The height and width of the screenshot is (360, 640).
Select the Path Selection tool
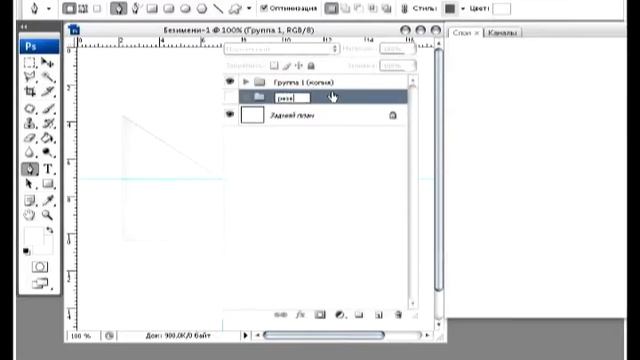click(x=29, y=184)
